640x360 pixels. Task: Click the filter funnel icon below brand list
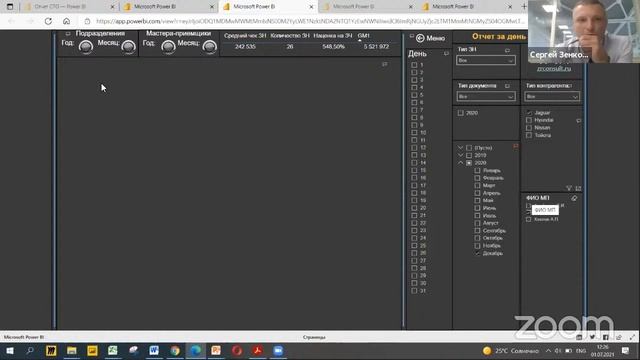[x=569, y=188]
